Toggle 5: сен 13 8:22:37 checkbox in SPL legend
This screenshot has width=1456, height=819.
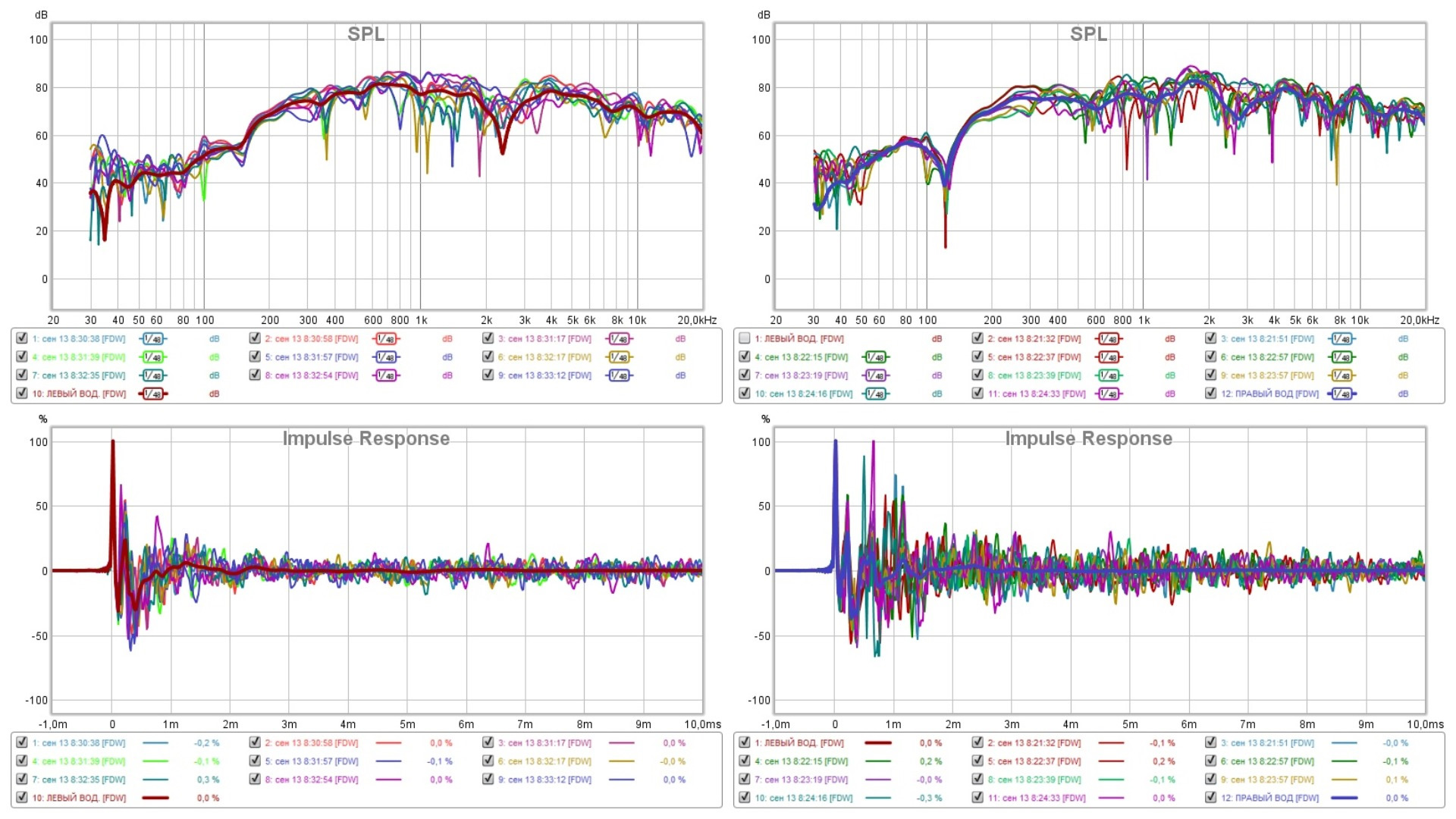click(977, 356)
